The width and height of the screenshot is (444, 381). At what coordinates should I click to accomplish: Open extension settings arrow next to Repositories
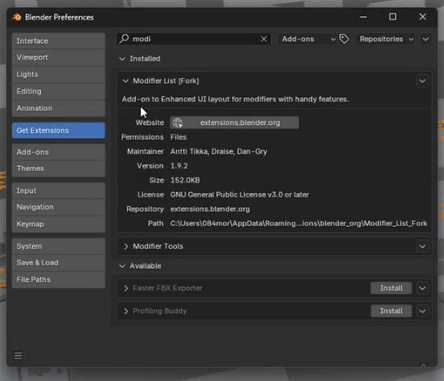(x=426, y=39)
